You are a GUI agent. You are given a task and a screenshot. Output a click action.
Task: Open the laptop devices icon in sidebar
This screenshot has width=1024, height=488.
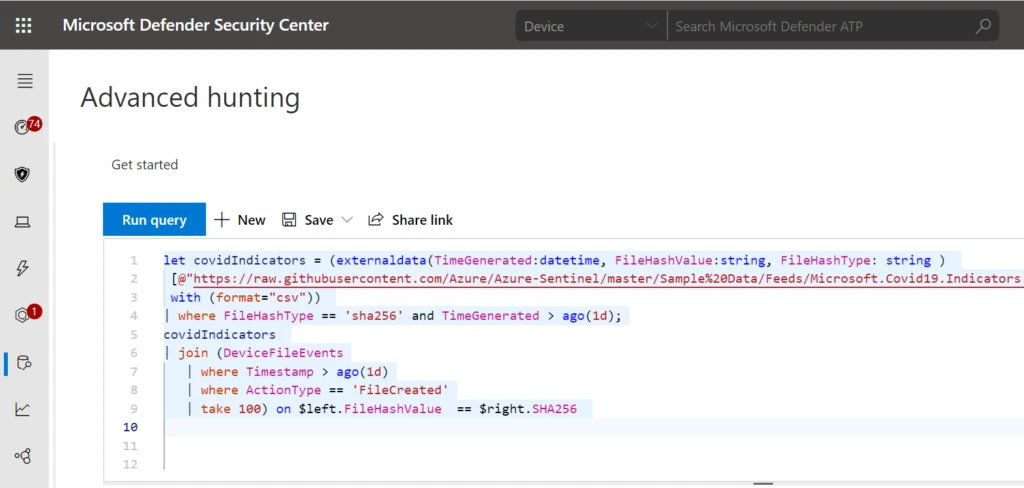(22, 221)
